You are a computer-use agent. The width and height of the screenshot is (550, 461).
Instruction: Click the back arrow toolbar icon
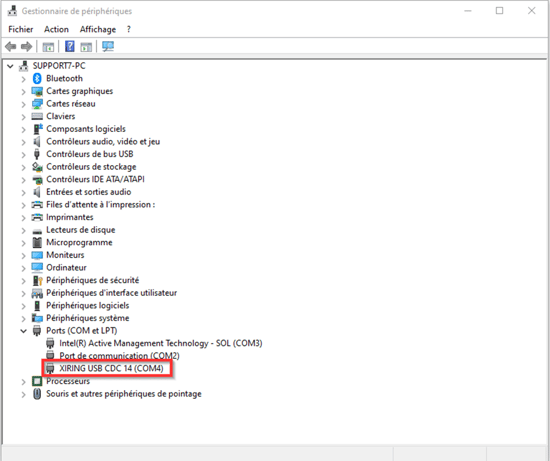point(11,46)
